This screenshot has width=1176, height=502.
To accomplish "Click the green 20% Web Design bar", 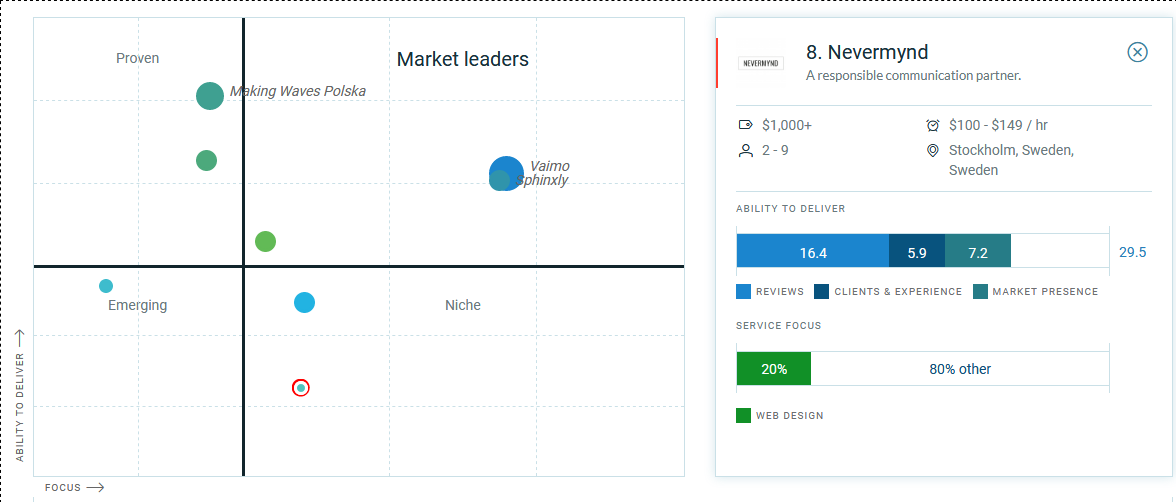I will tap(773, 369).
